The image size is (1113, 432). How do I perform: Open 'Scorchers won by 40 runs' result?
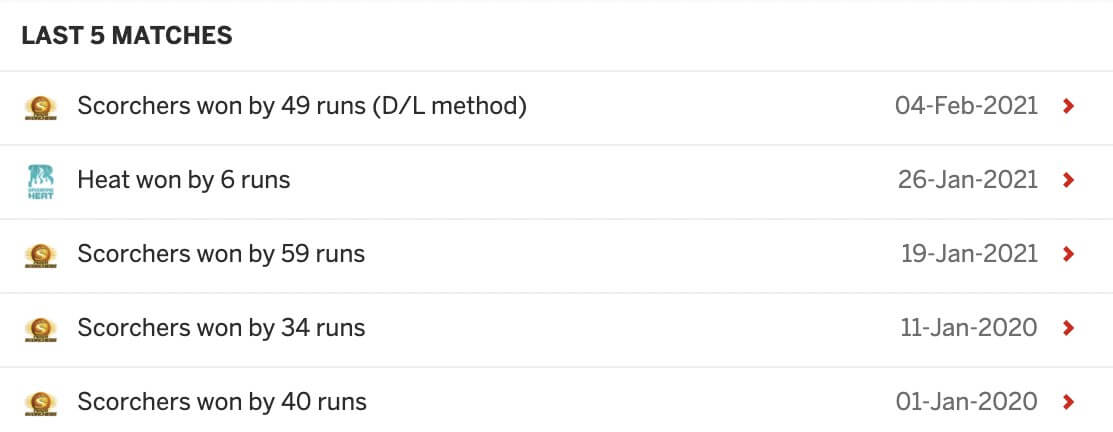[221, 401]
